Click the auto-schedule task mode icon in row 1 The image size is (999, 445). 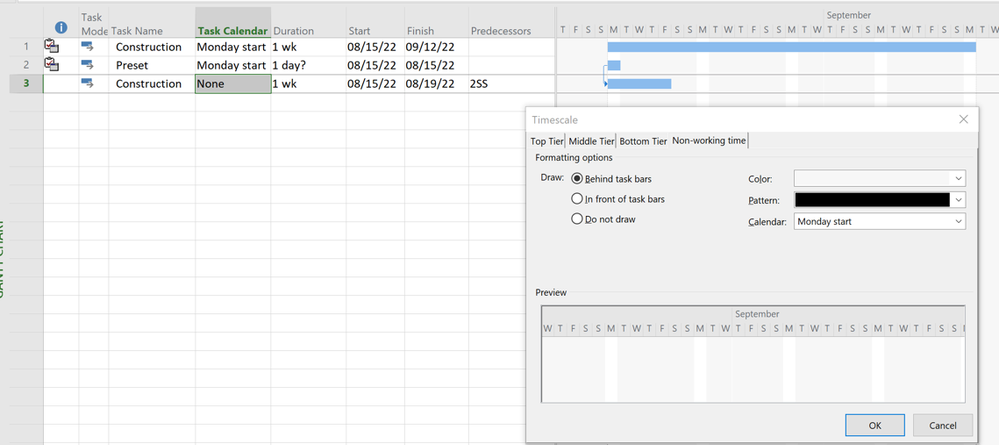click(x=87, y=47)
